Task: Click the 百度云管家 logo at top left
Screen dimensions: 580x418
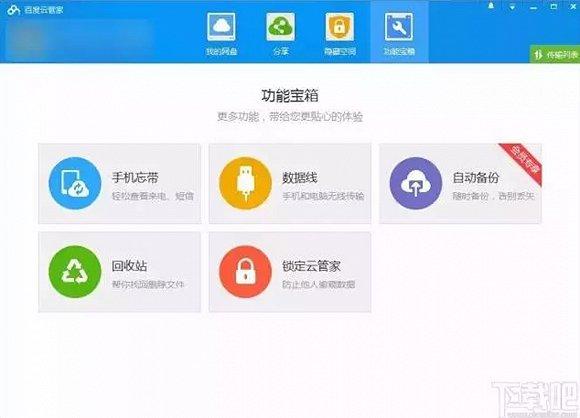Action: [35, 10]
